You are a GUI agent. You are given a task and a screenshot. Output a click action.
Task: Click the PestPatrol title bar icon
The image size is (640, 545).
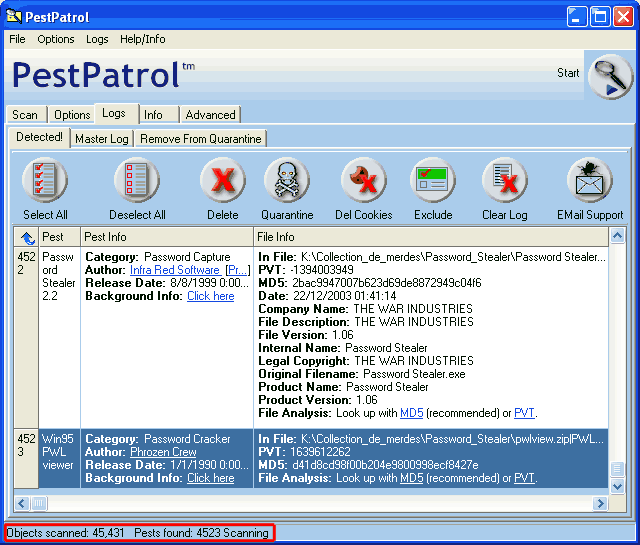(x=13, y=16)
